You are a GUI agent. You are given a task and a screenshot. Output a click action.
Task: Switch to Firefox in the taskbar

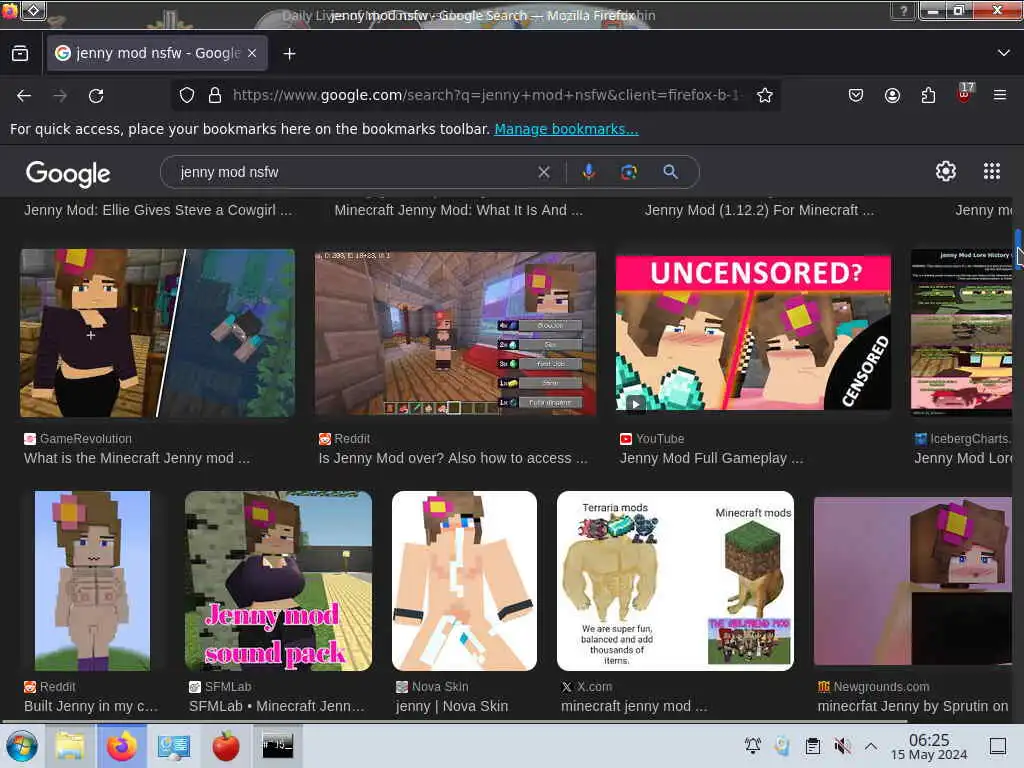[x=122, y=746]
